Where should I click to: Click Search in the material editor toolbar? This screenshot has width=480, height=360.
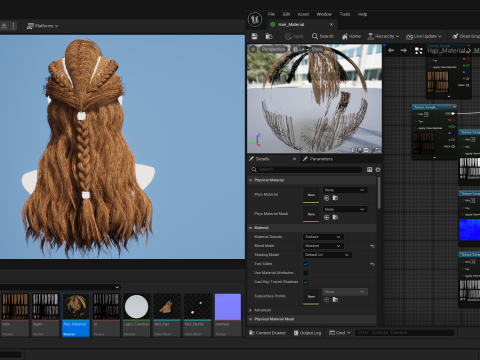(323, 36)
